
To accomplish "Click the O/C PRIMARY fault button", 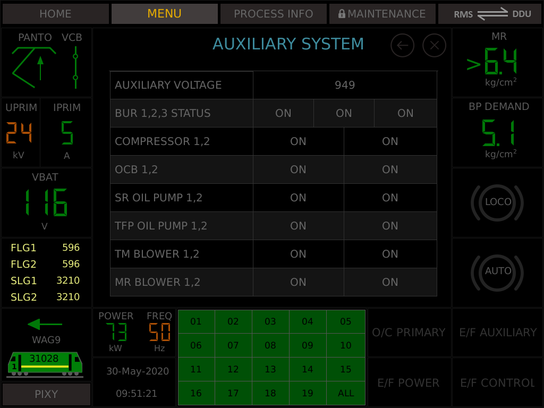I will 409,332.
